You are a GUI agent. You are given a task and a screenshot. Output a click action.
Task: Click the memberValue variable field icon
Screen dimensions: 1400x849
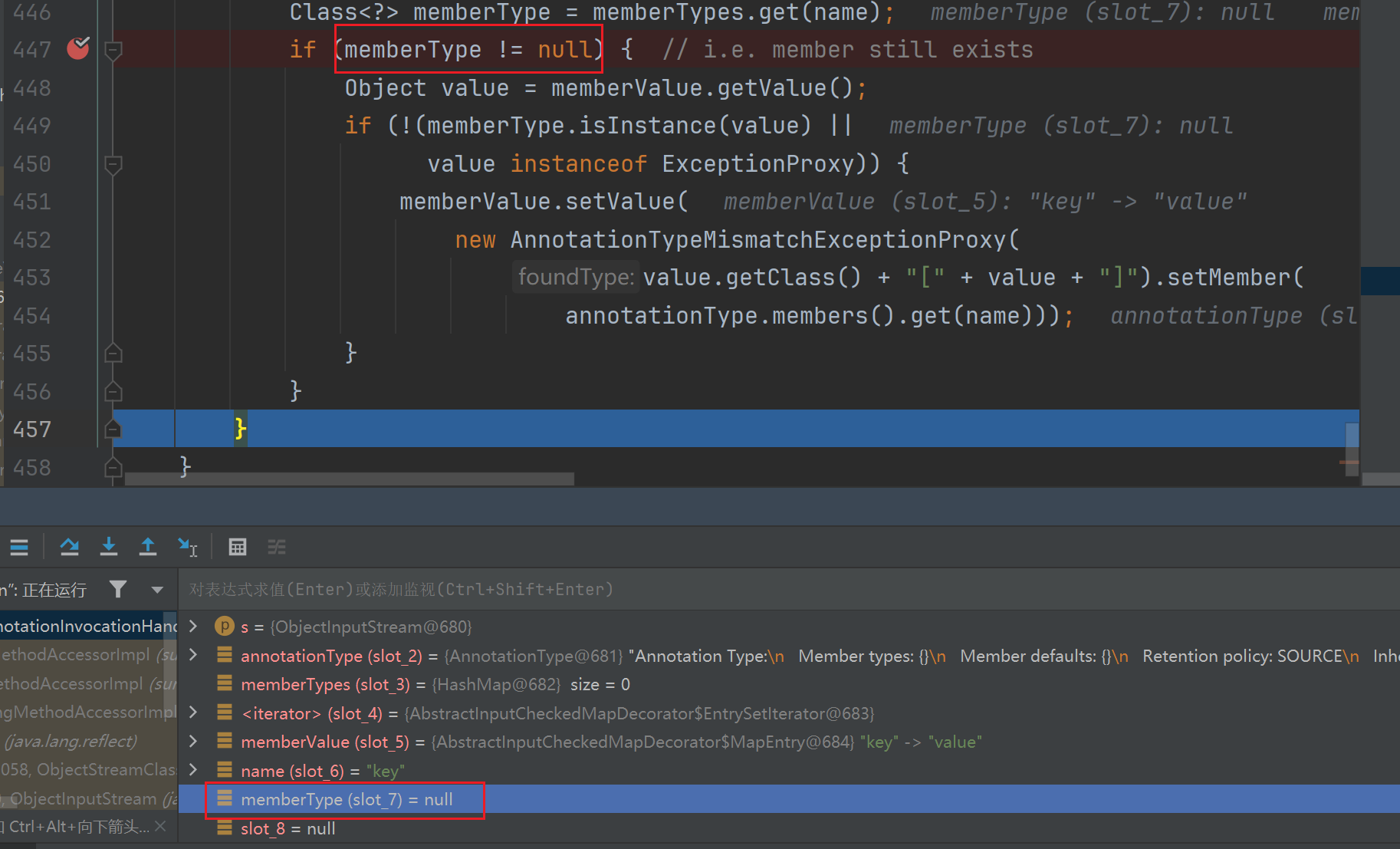225,741
